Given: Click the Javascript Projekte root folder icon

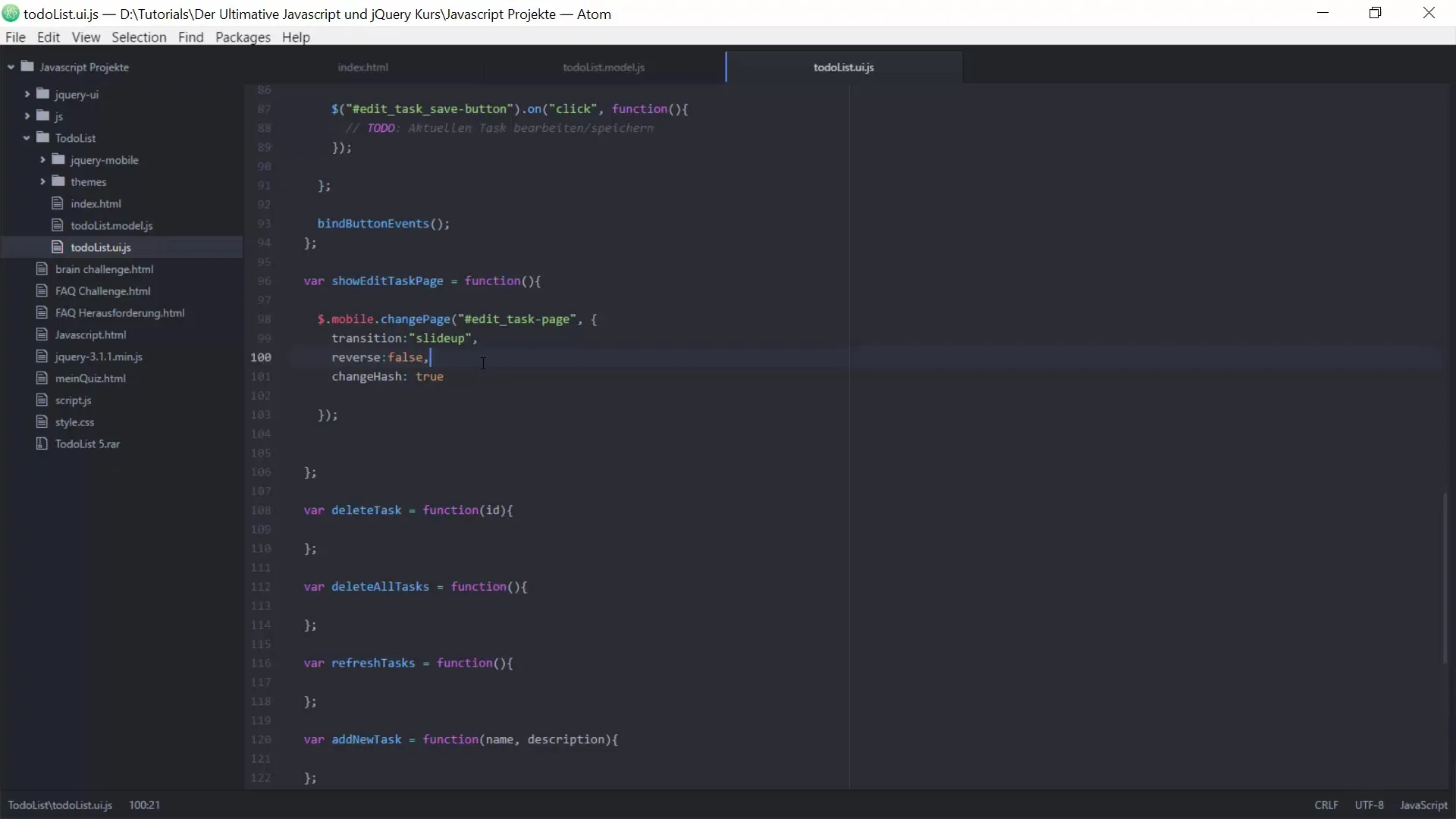Looking at the screenshot, I should [28, 67].
